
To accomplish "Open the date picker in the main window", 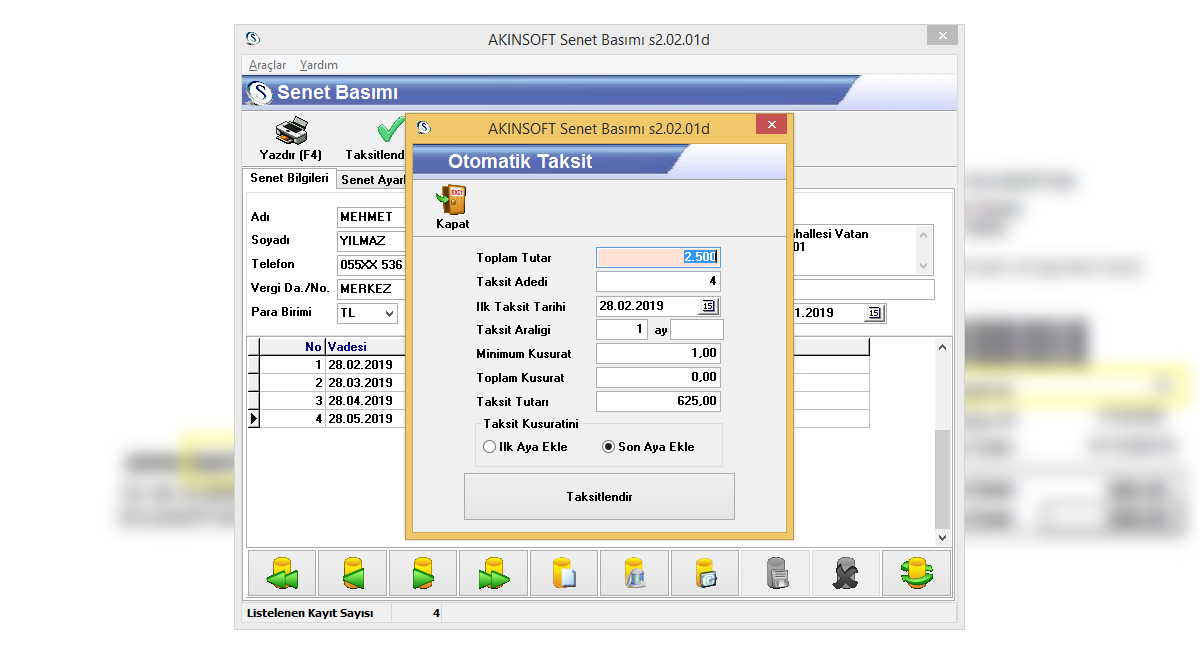I will pos(874,313).
